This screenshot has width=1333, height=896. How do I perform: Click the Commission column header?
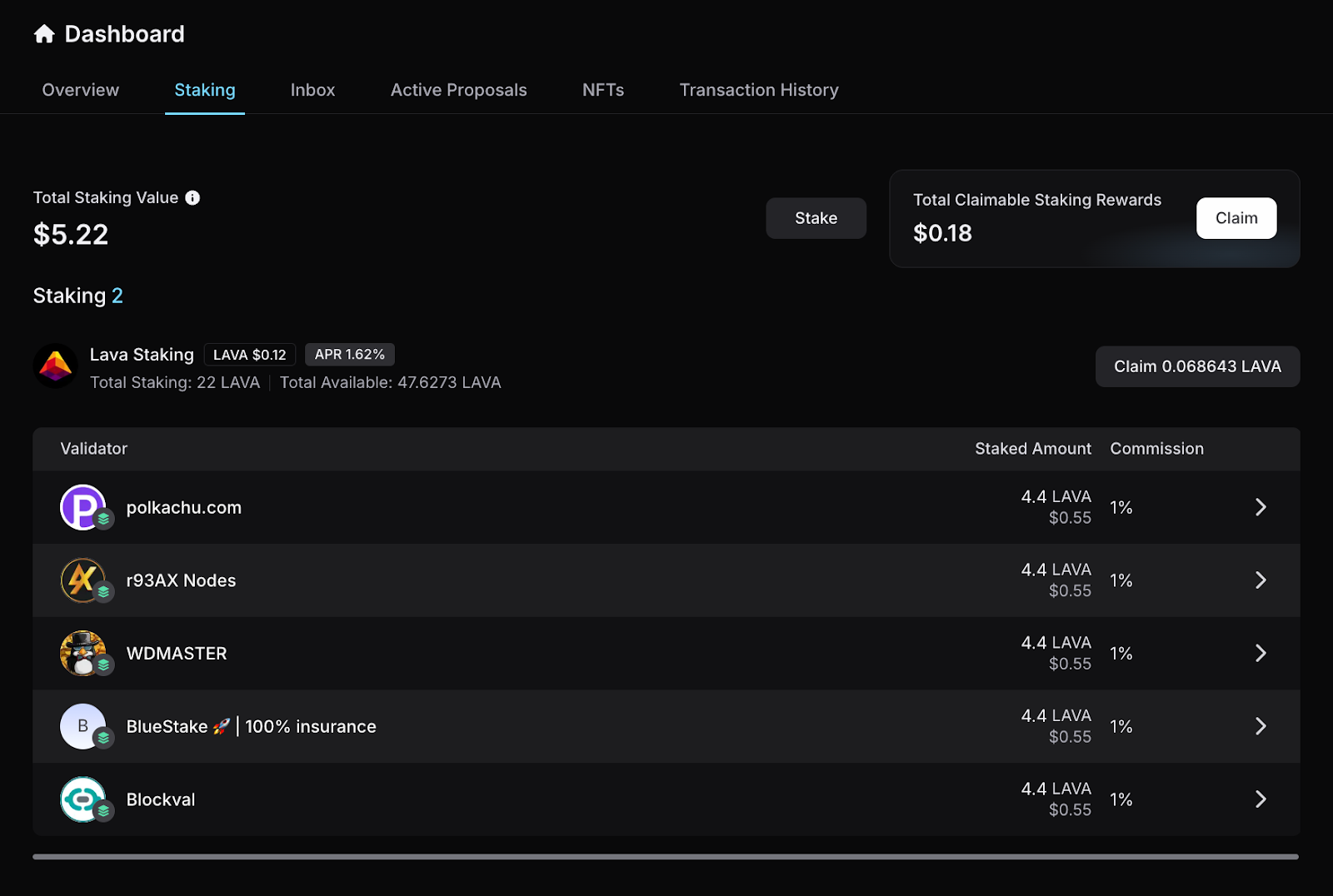pyautogui.click(x=1157, y=449)
